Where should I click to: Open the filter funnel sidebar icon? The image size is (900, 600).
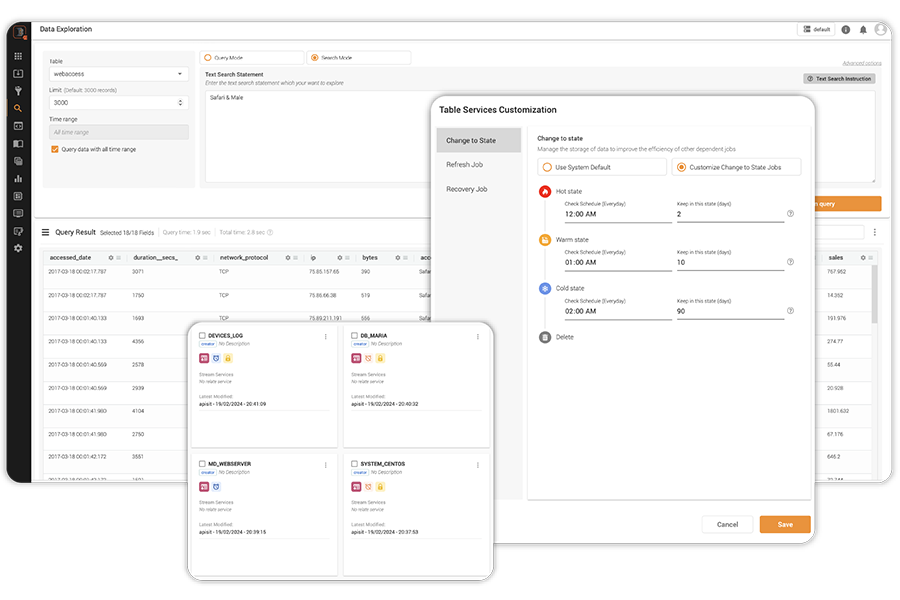pos(18,91)
